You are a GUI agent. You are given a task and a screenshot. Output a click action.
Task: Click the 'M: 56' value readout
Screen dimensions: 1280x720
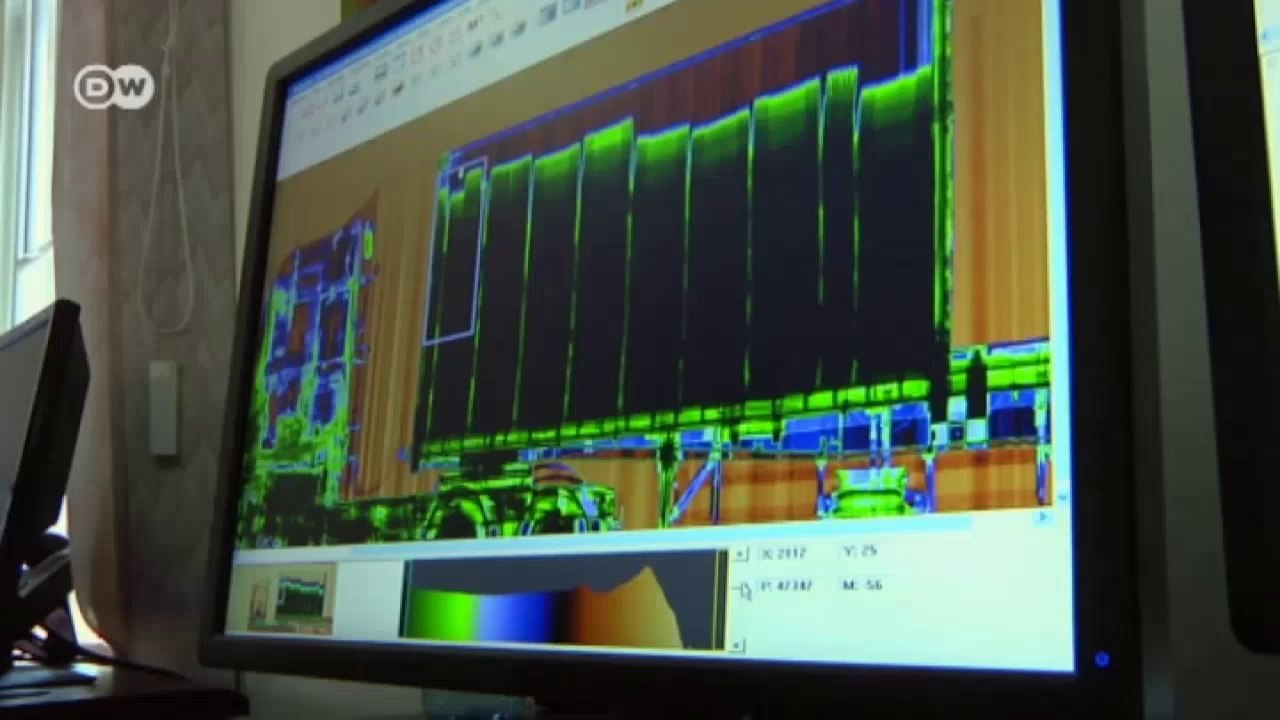[x=864, y=584]
